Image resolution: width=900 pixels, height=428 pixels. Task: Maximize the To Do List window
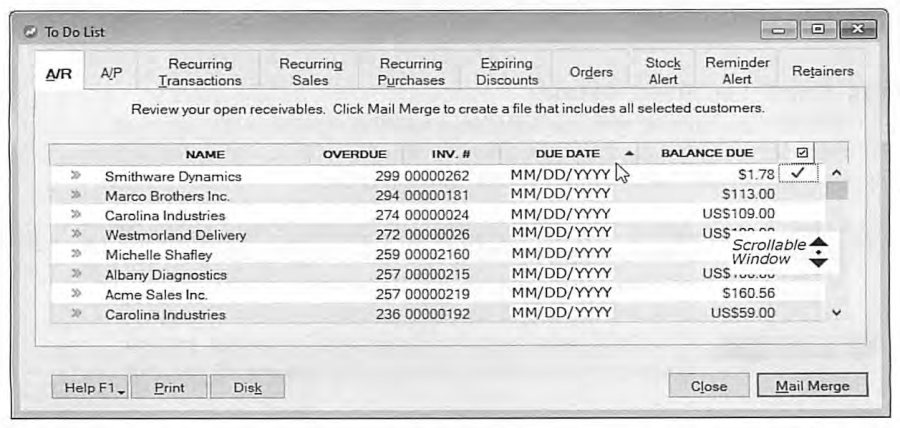coord(818,29)
